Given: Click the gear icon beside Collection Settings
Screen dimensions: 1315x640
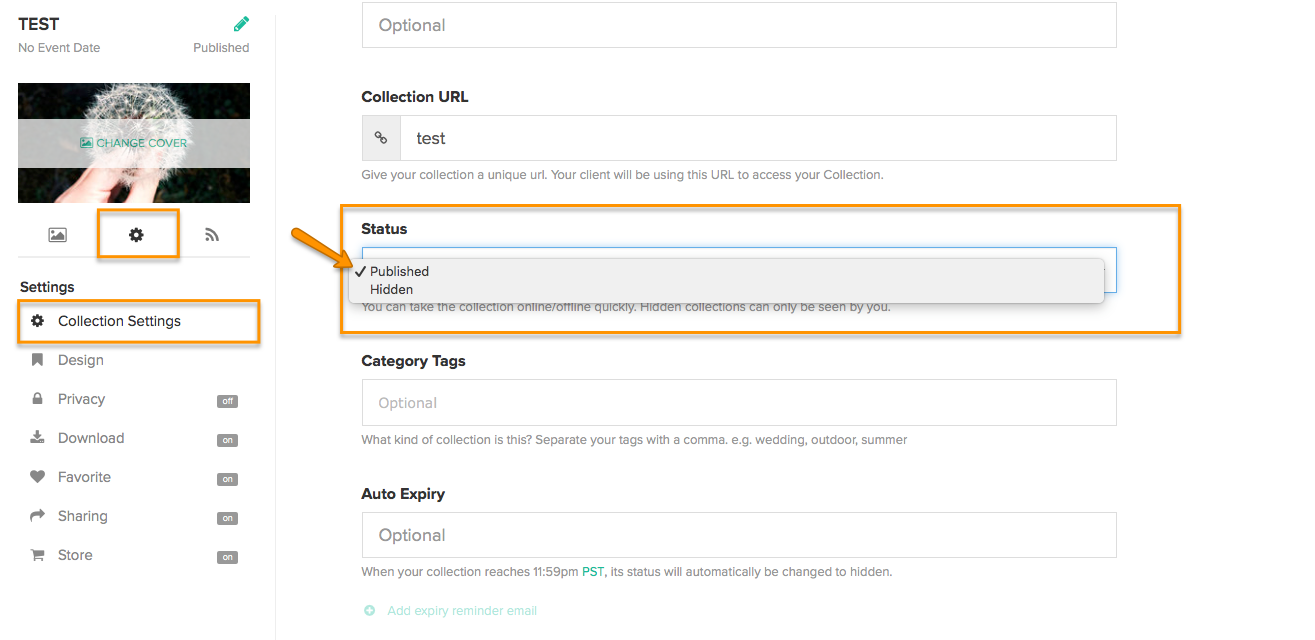Looking at the screenshot, I should pos(38,321).
